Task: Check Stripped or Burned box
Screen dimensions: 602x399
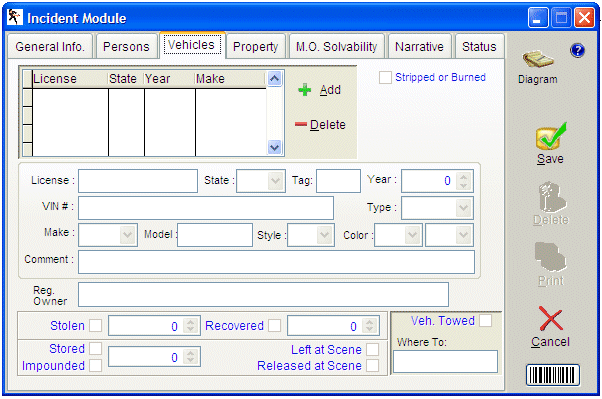Action: point(385,77)
